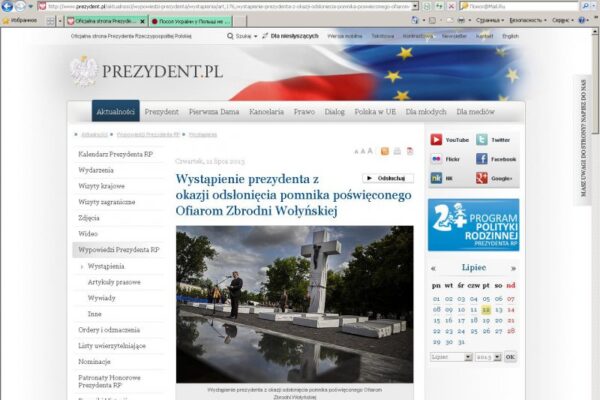Click the red stop loading X icon
Viewport: 600px width, 400px height.
pyautogui.click(x=451, y=6)
